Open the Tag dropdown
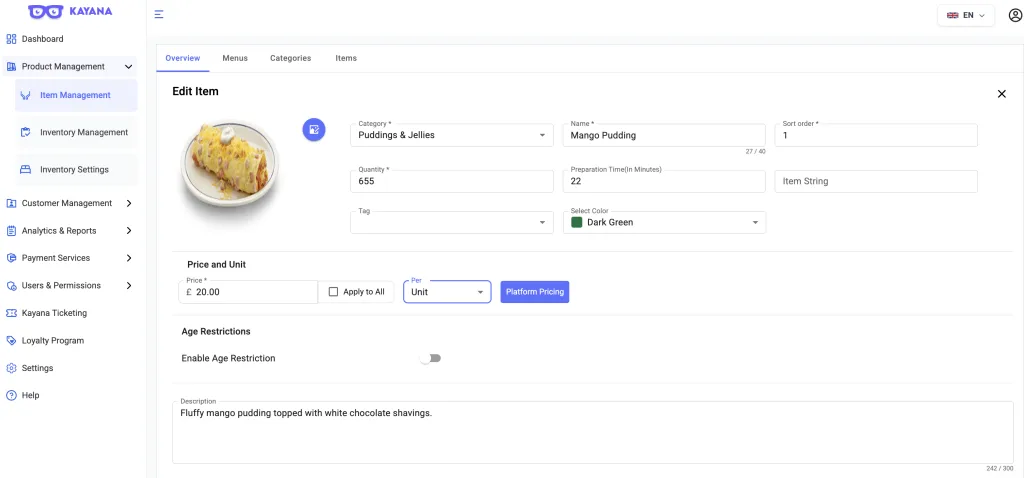The height and width of the screenshot is (478, 1024). (x=452, y=223)
